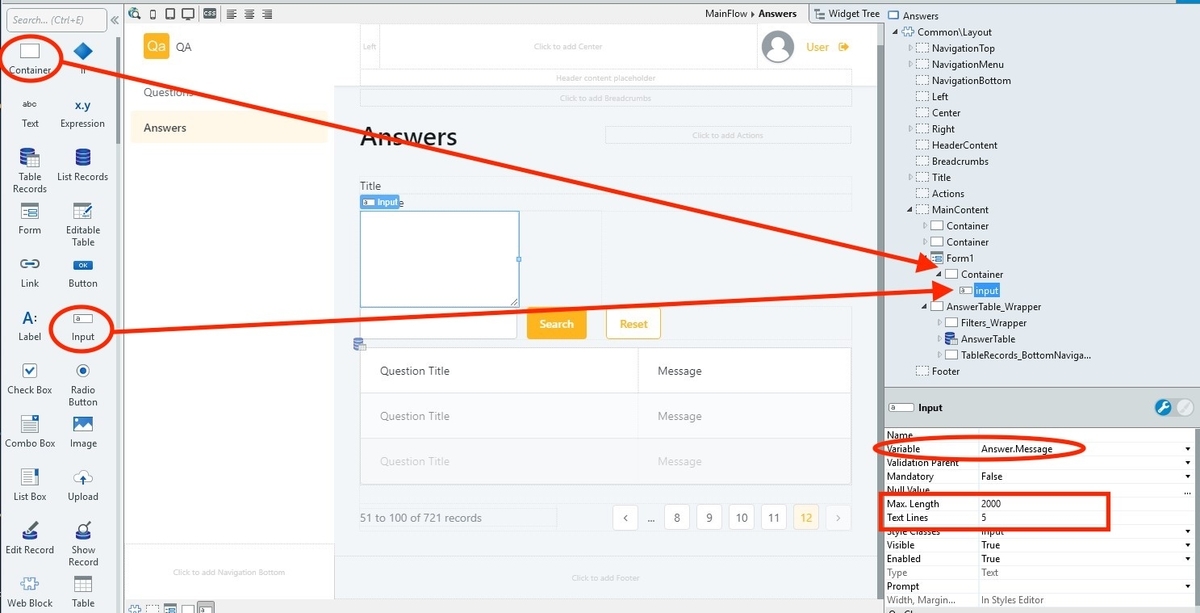Screen dimensions: 1200x613
Task: Pick the Expression widget
Action: point(83,112)
